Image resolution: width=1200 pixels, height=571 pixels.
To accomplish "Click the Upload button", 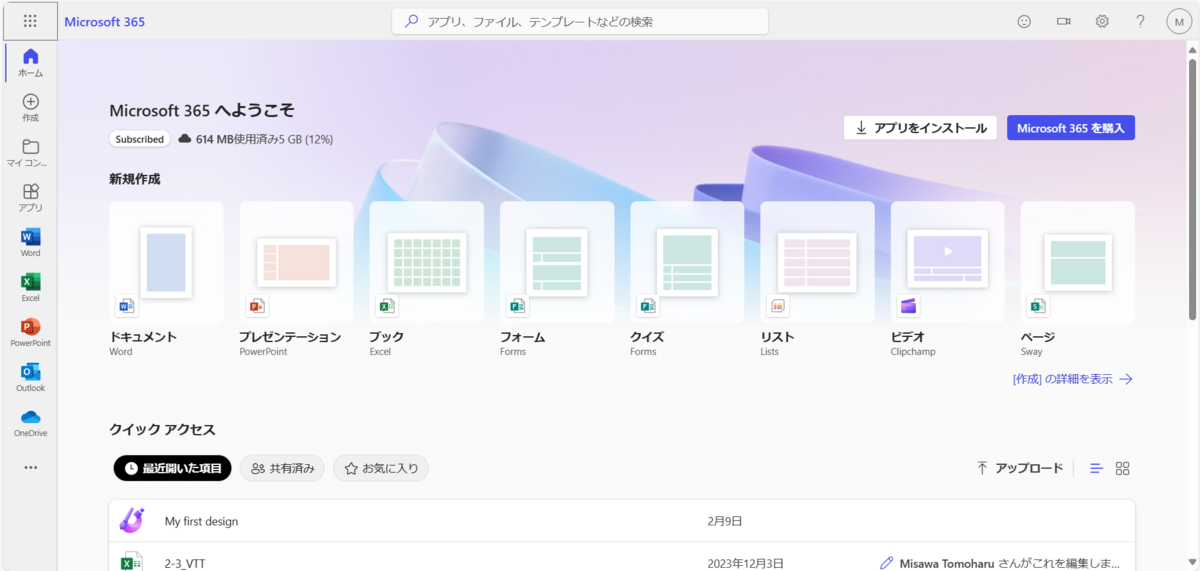I will click(1020, 468).
